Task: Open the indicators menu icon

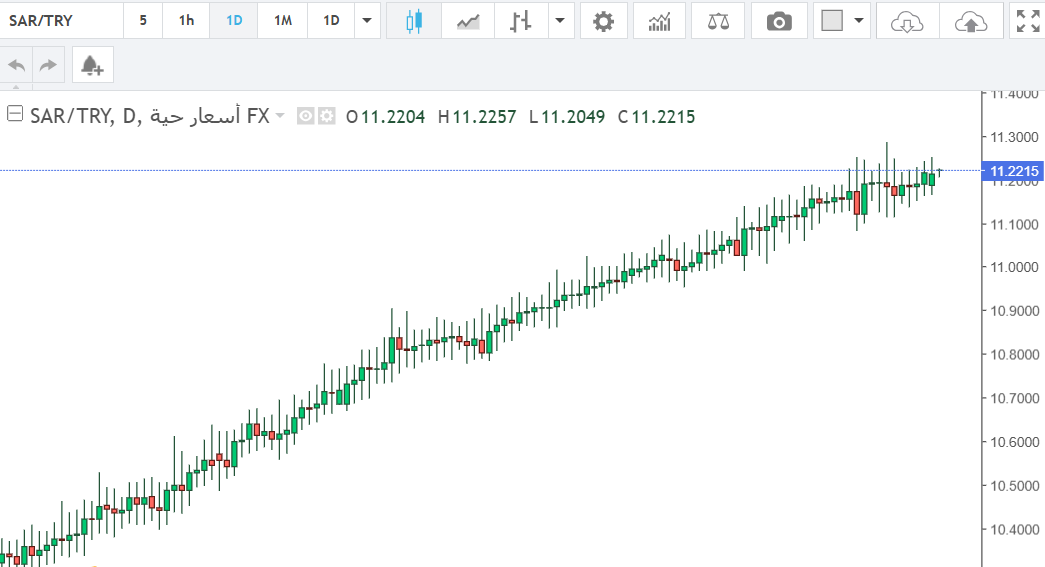Action: click(x=659, y=21)
